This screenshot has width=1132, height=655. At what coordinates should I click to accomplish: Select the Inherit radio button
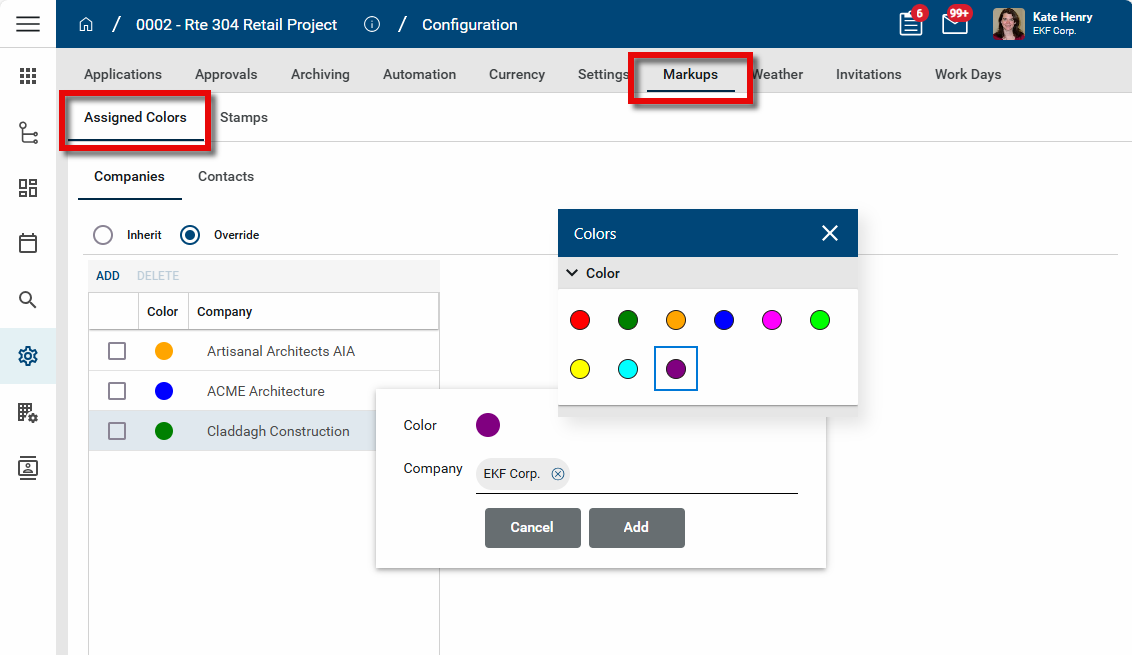tap(103, 235)
